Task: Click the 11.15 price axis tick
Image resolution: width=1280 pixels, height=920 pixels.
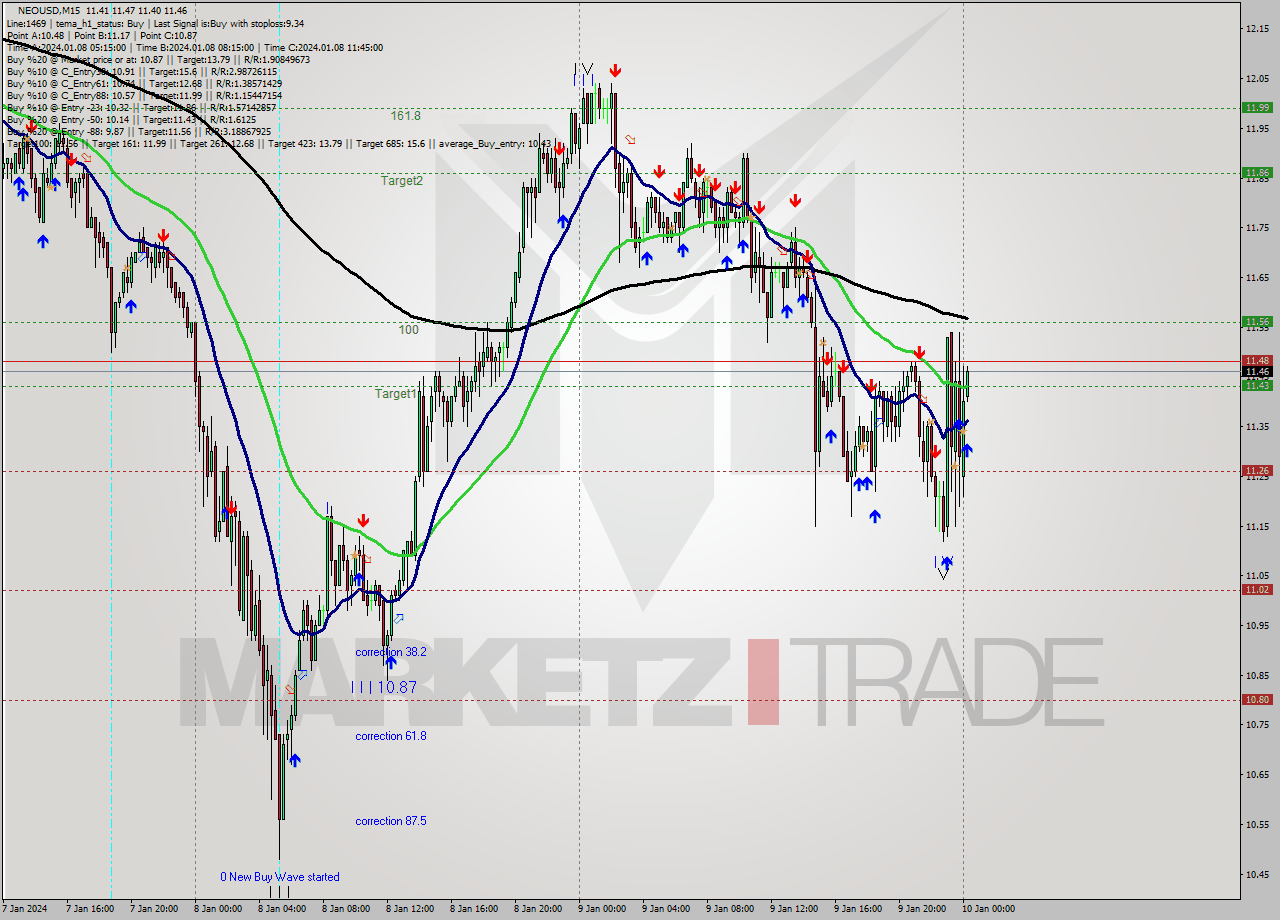Action: (x=1257, y=526)
